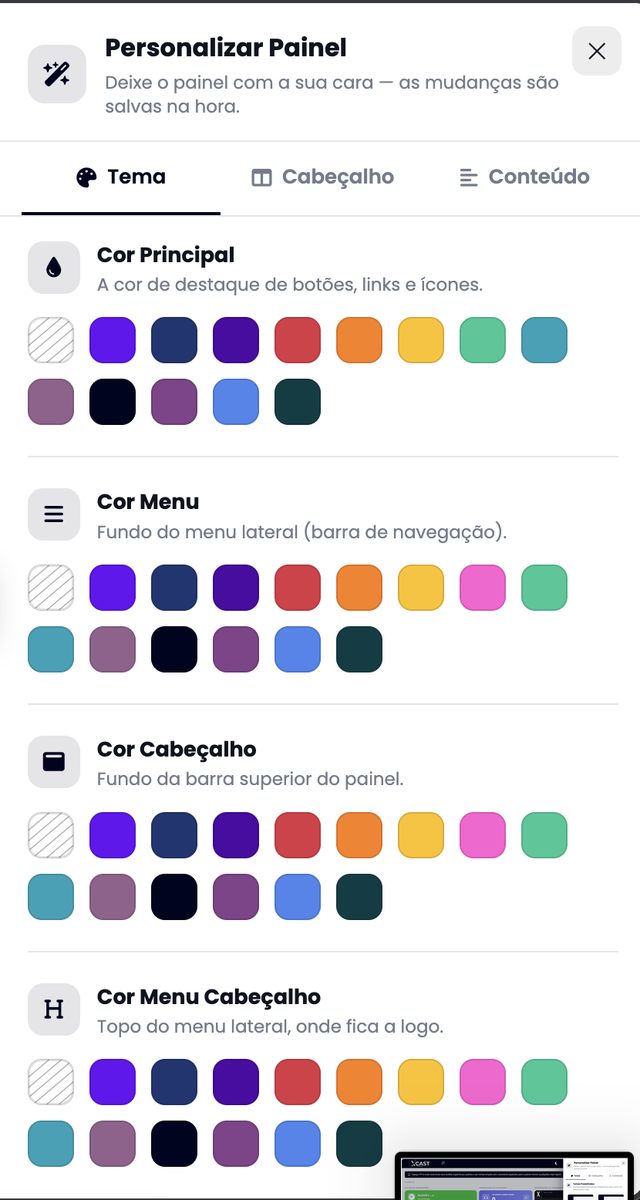This screenshot has height=1200, width=640.
Task: Open the panel preview thumbnail
Action: (x=515, y=1176)
